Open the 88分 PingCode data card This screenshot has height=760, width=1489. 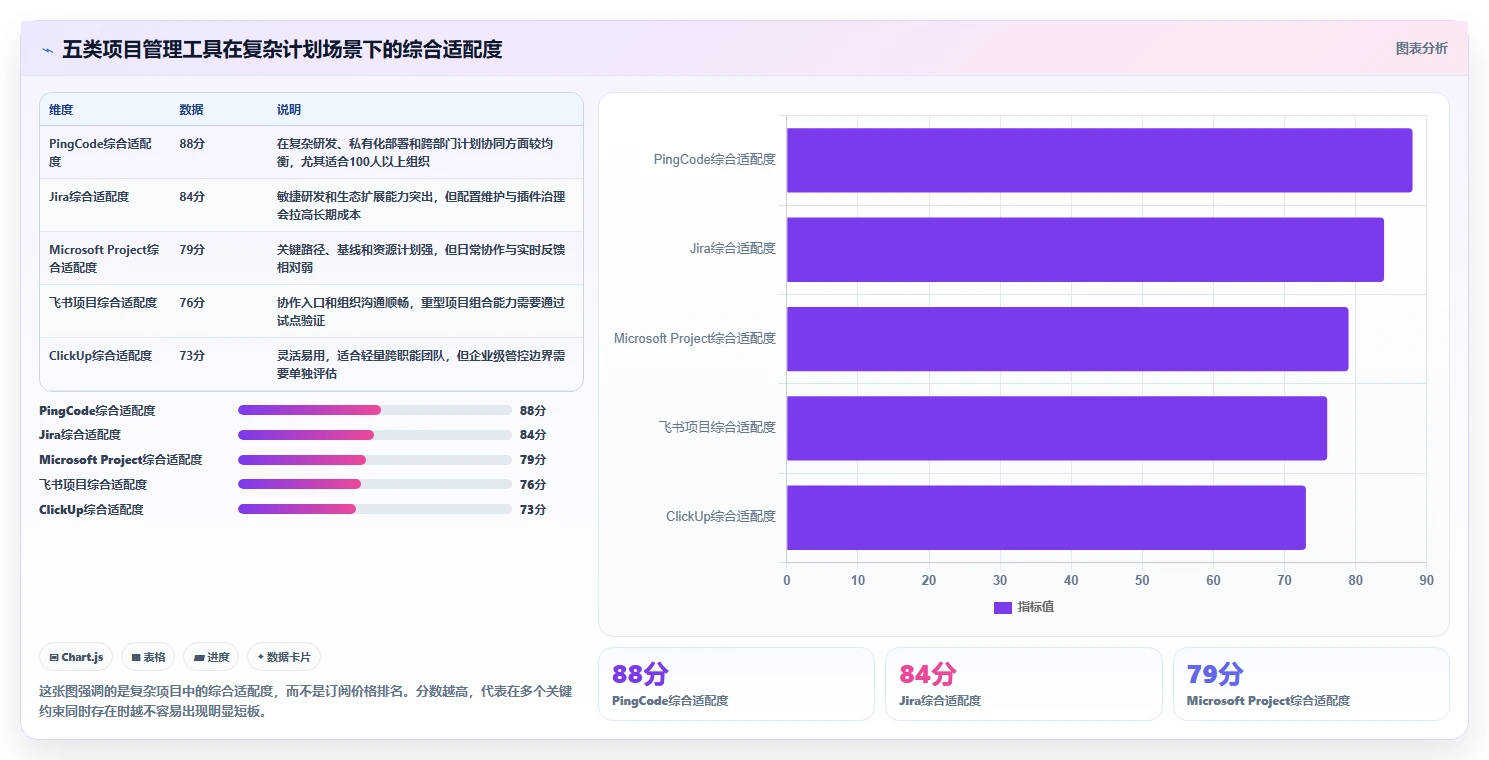tap(736, 684)
